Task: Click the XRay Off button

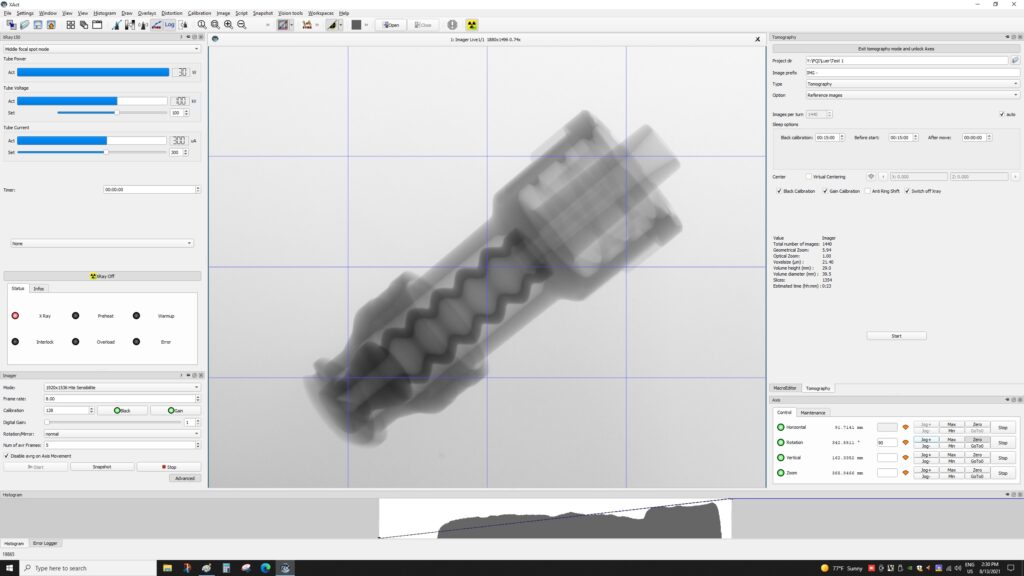Action: pyautogui.click(x=102, y=276)
